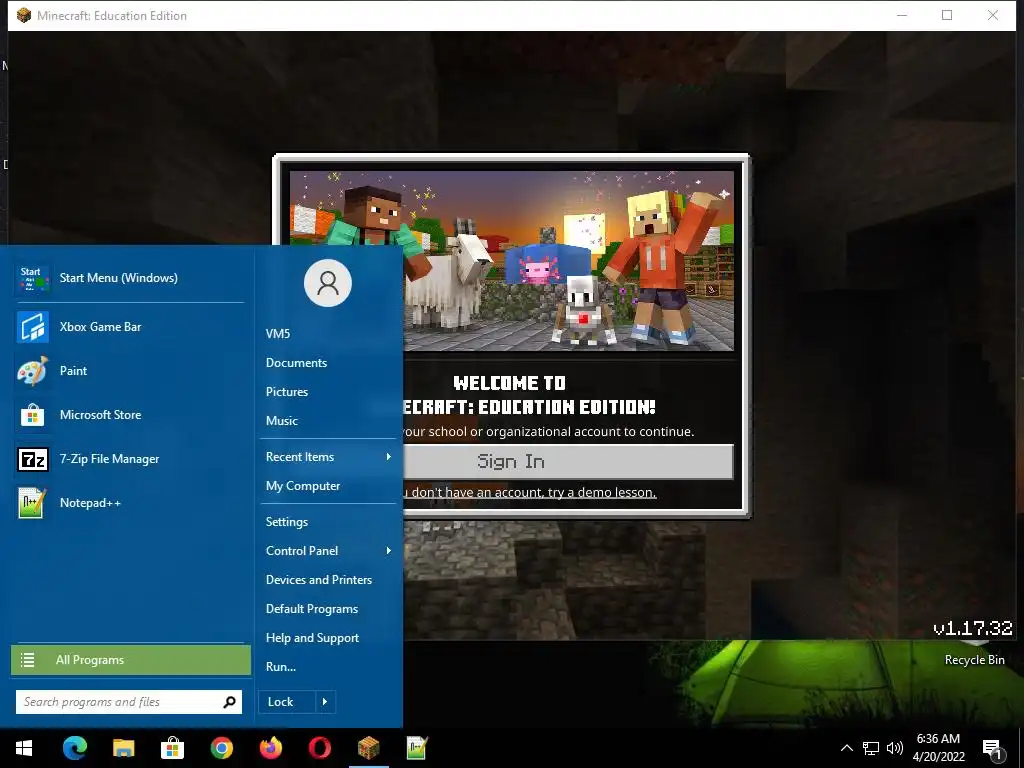Open Microsoft Store from start menu list
1024x768 pixels.
pos(129,415)
